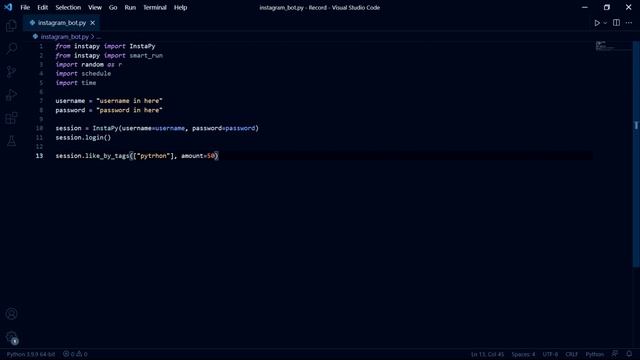This screenshot has height=360, width=640.
Task: Select Python language mode in status bar
Action: click(x=595, y=354)
